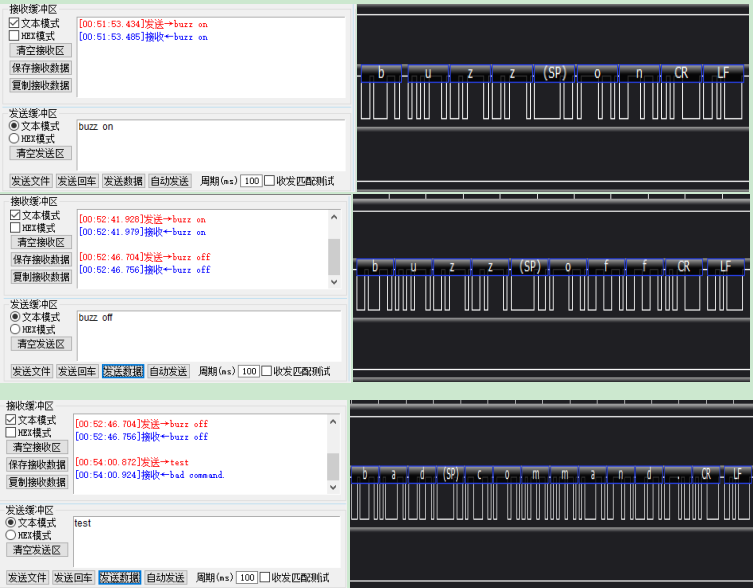The height and width of the screenshot is (588, 753).
Task: Click scroll-down arrow in bottom receive log
Action: [333, 487]
